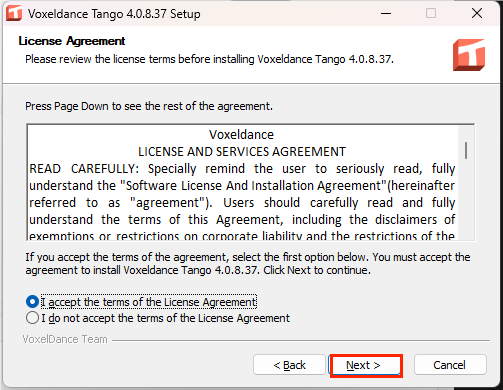Close the setup window

coord(477,14)
